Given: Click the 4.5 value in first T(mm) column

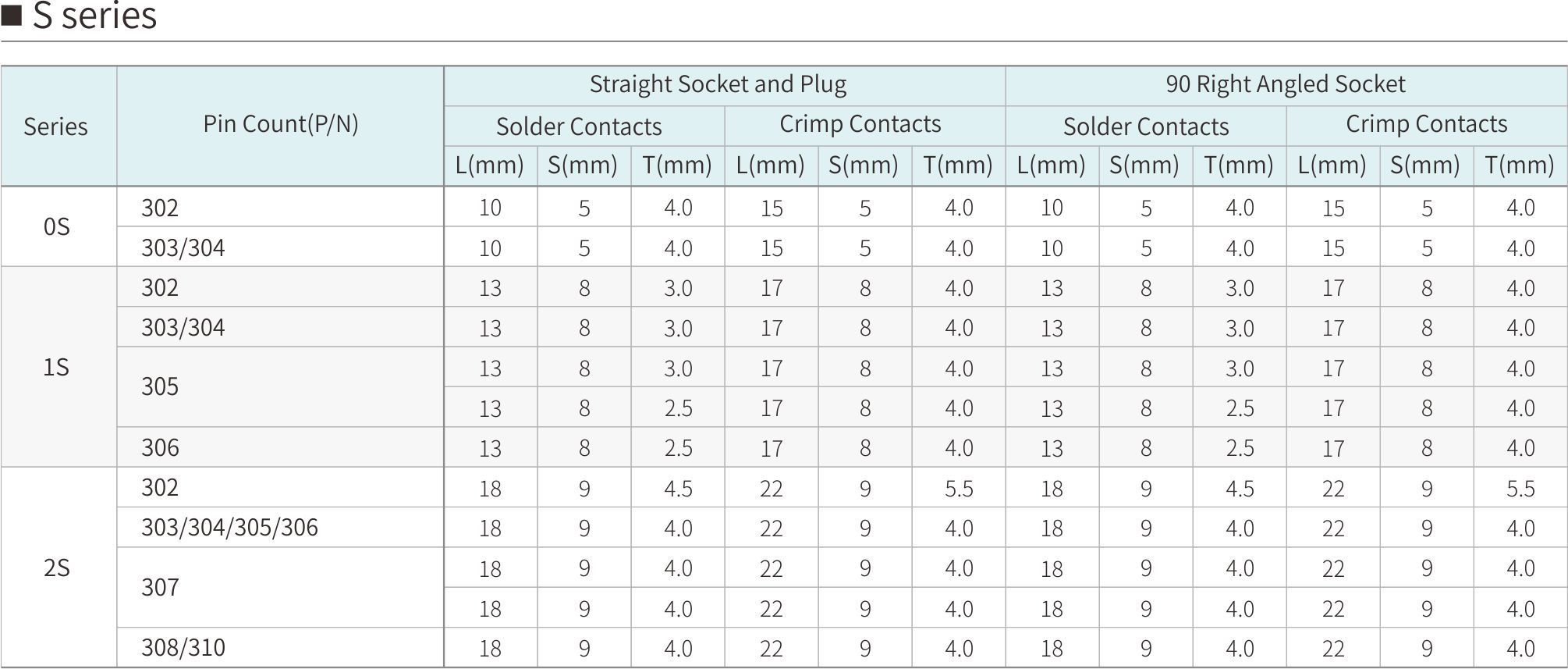Looking at the screenshot, I should point(678,489).
